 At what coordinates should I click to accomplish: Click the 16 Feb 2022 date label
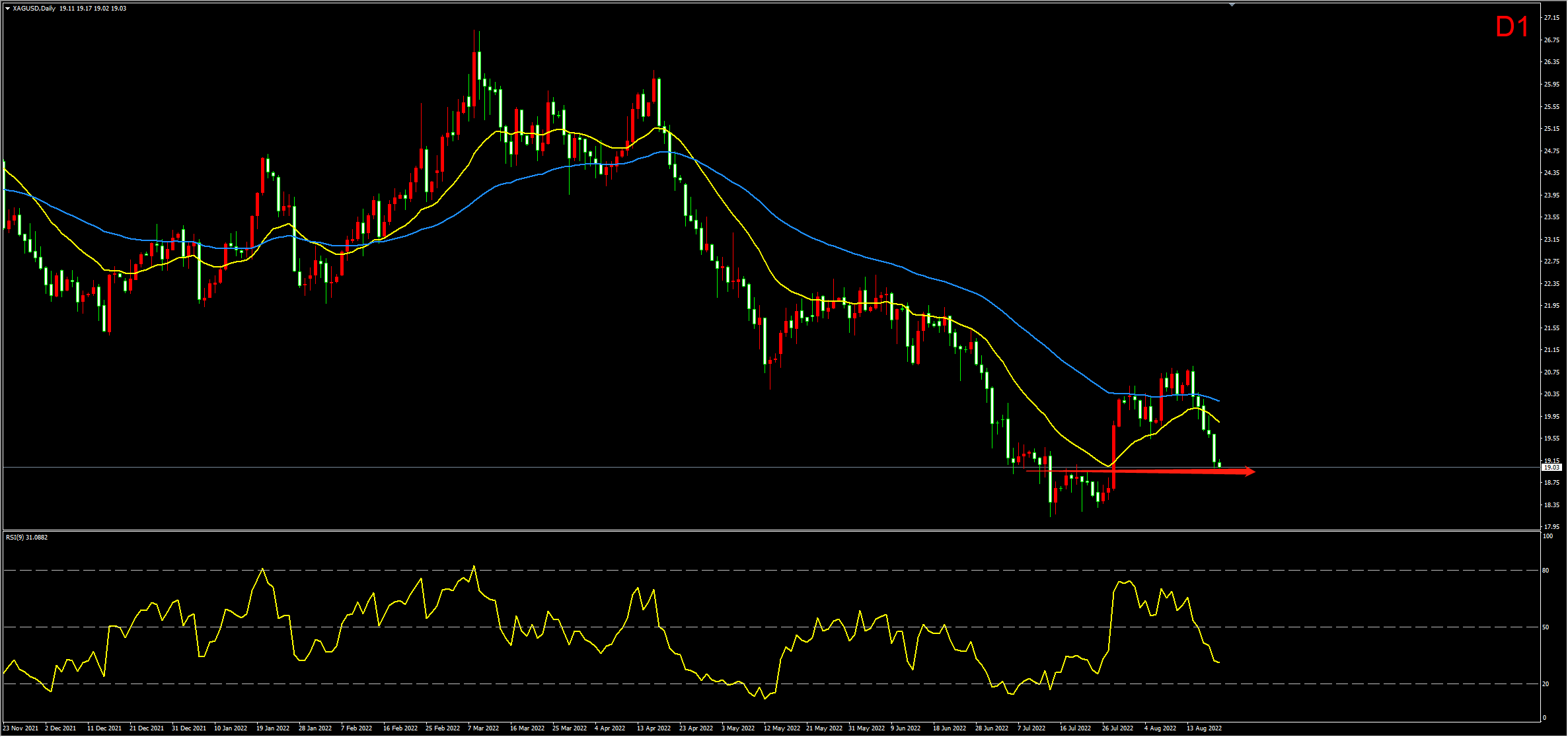(x=400, y=728)
